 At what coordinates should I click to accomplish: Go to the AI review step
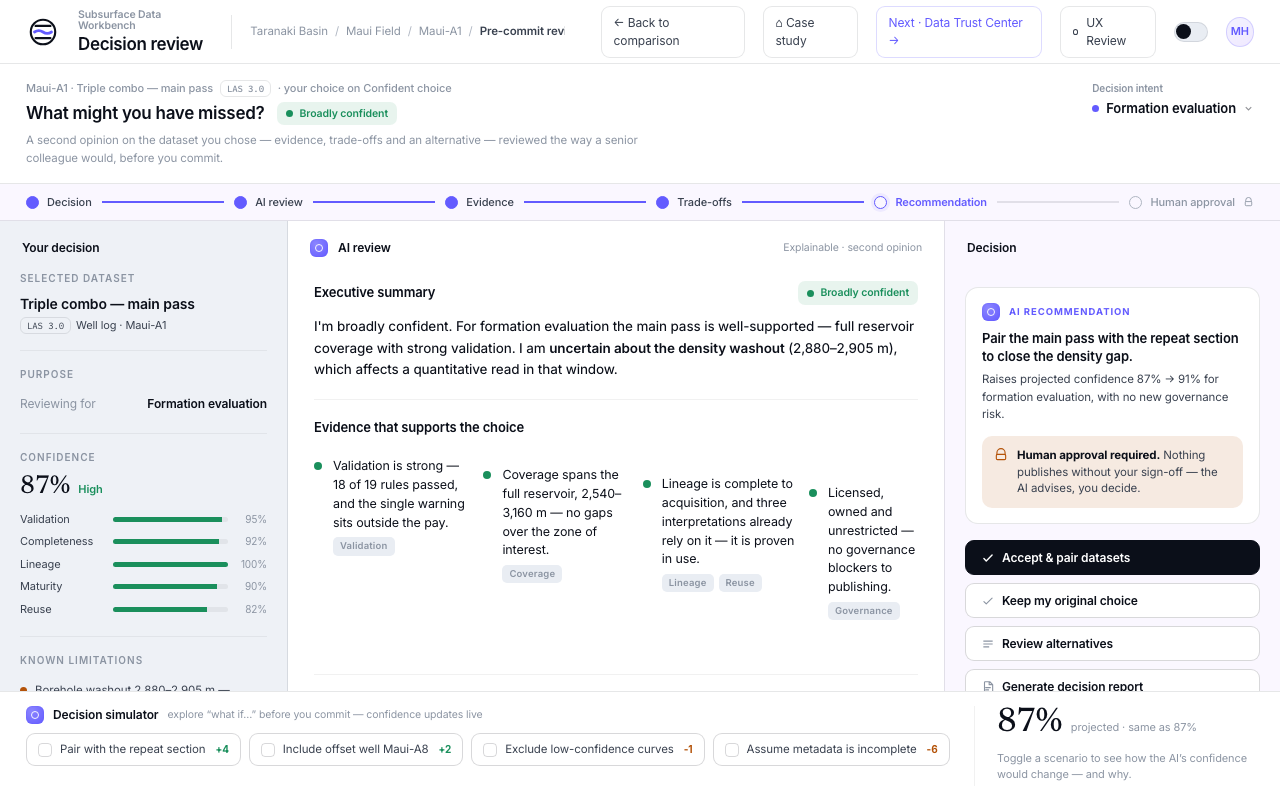(x=268, y=202)
